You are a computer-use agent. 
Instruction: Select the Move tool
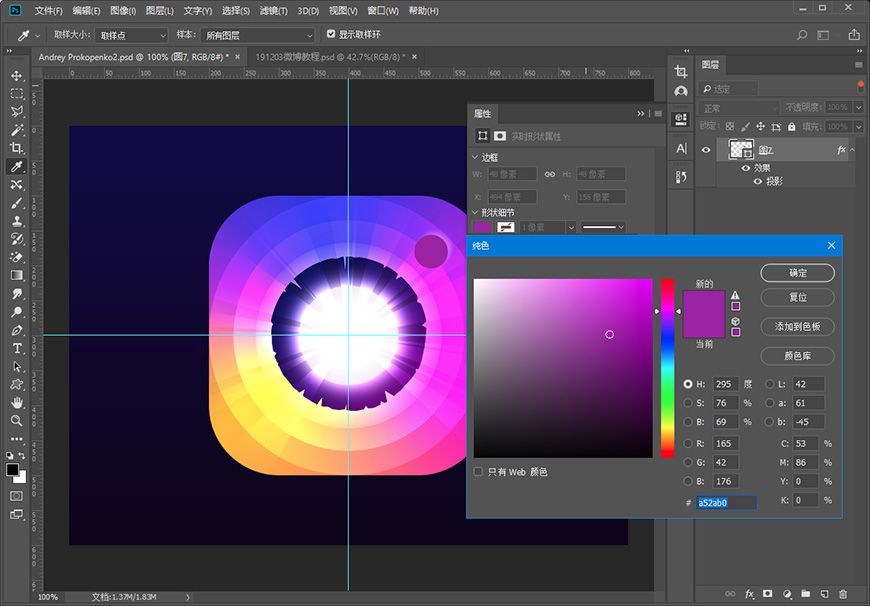pos(17,75)
